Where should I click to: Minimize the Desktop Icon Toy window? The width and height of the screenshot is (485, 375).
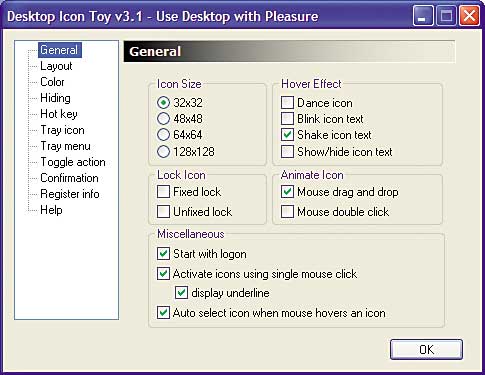(x=423, y=16)
